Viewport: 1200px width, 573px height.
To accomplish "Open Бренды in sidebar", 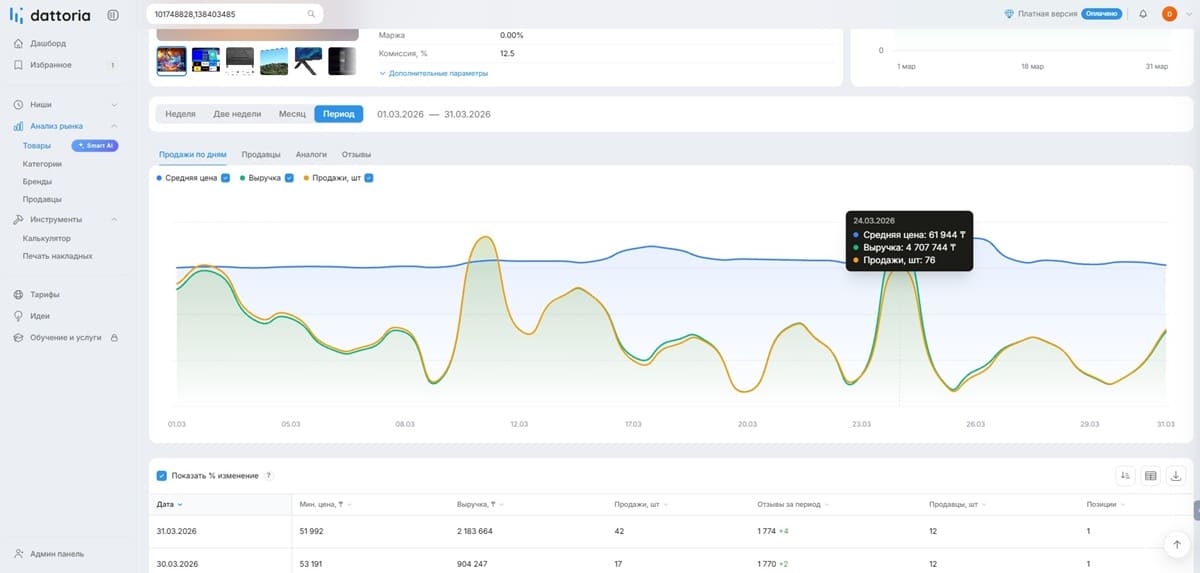I will 37,182.
